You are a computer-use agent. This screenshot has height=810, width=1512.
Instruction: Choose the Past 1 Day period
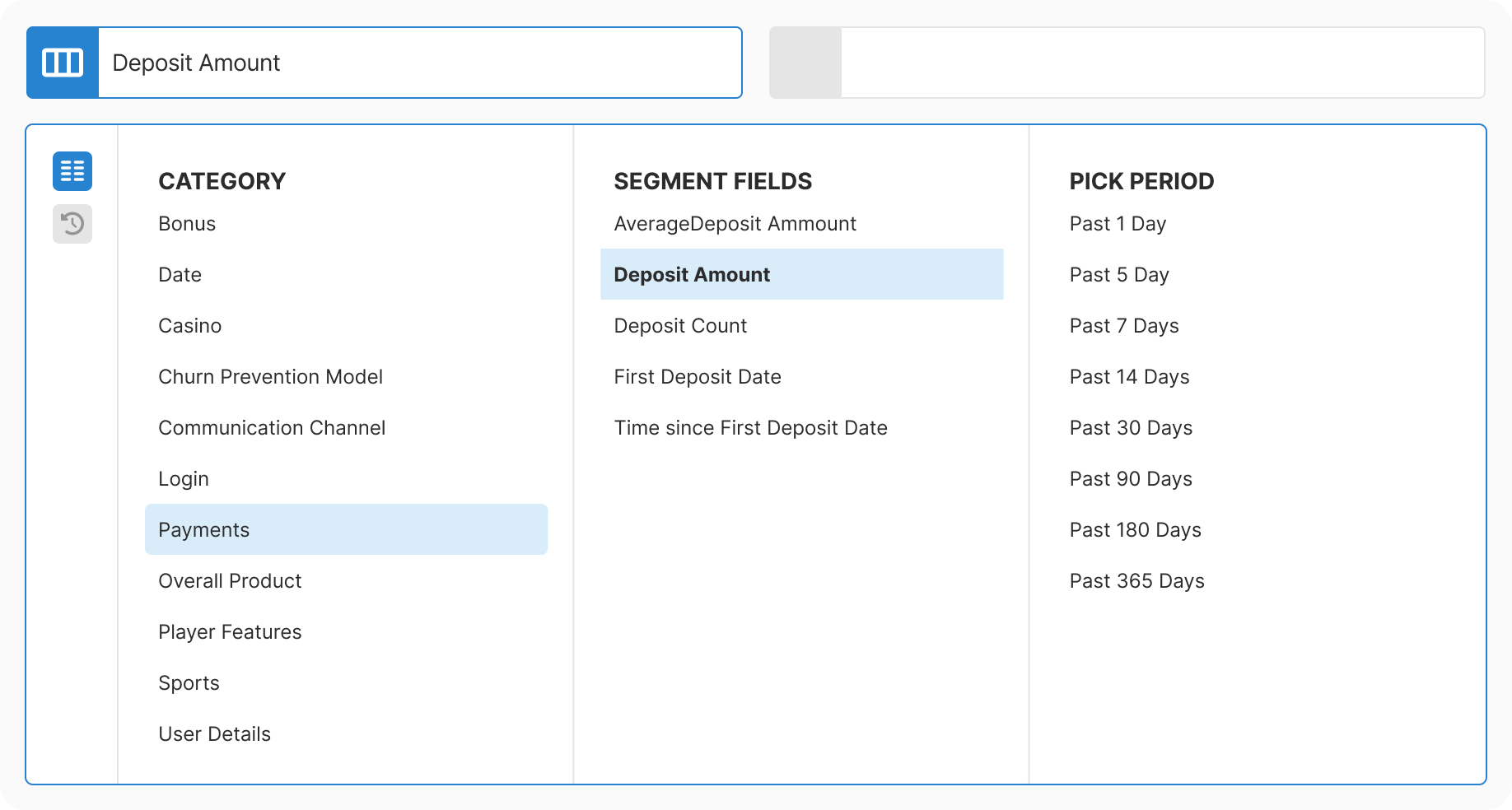click(x=1118, y=223)
